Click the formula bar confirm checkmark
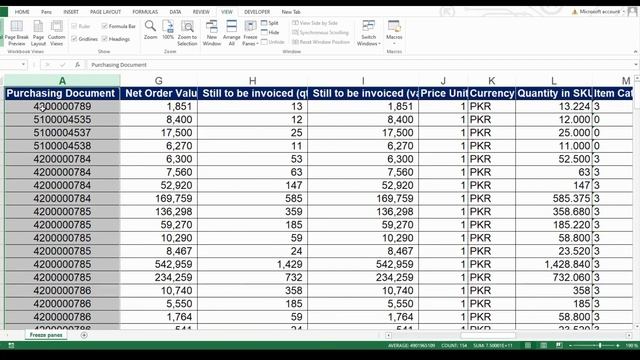Image resolution: width=640 pixels, height=360 pixels. pos(62,64)
